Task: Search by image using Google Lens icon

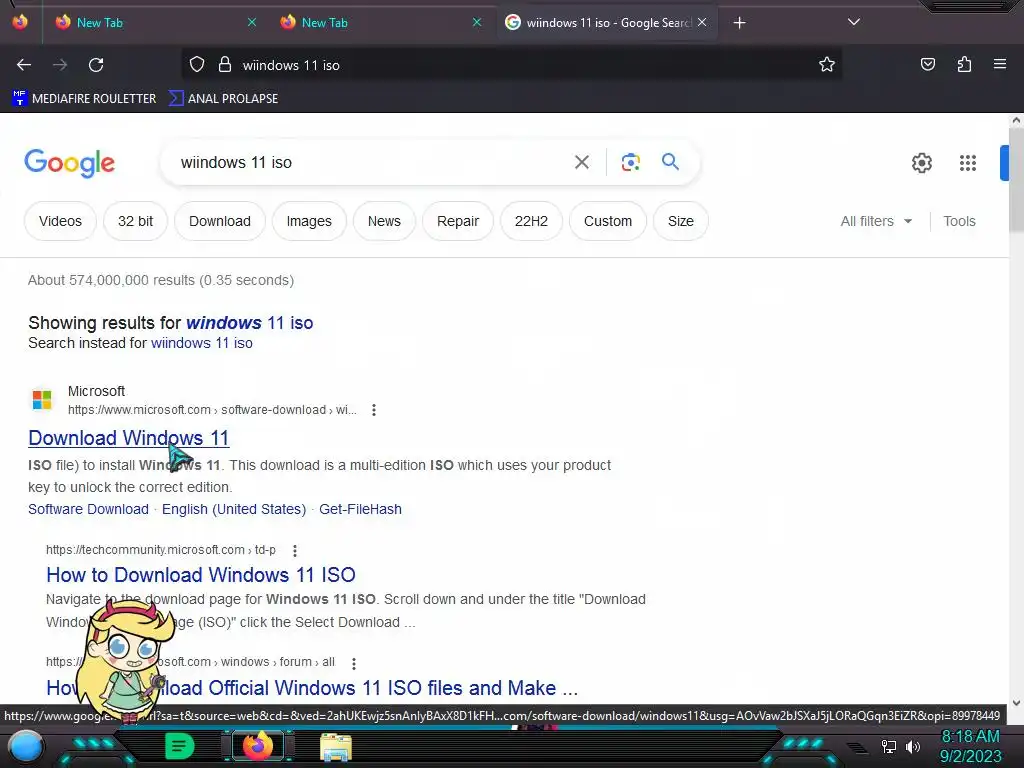Action: 630,162
